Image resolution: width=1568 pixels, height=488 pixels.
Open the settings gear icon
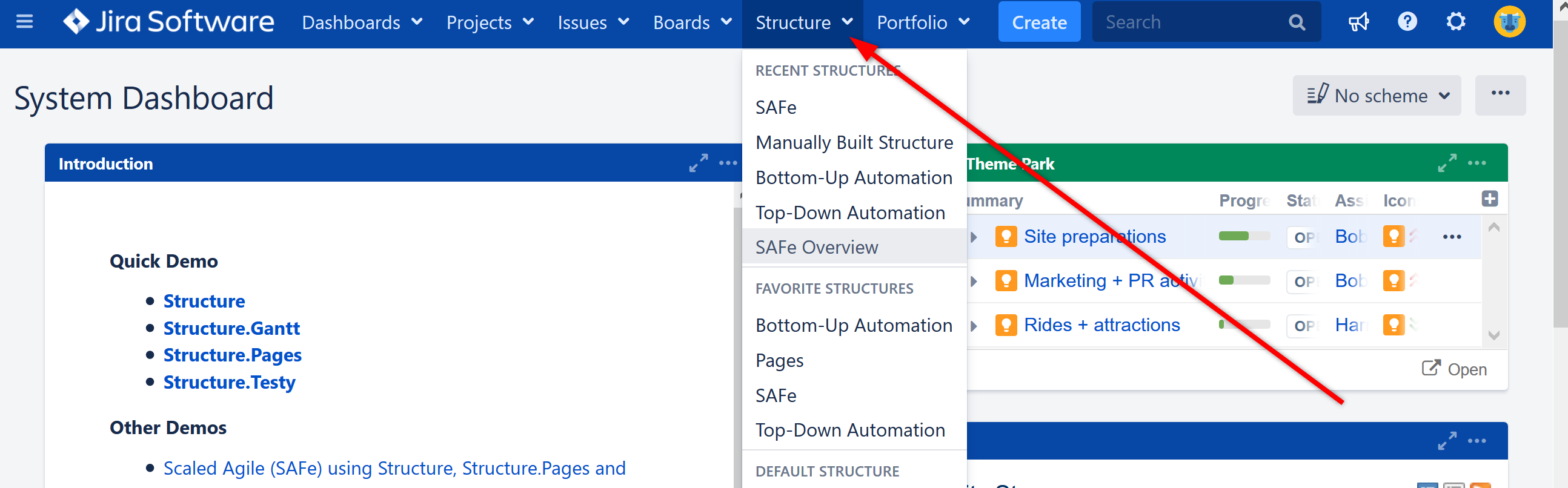click(x=1455, y=22)
